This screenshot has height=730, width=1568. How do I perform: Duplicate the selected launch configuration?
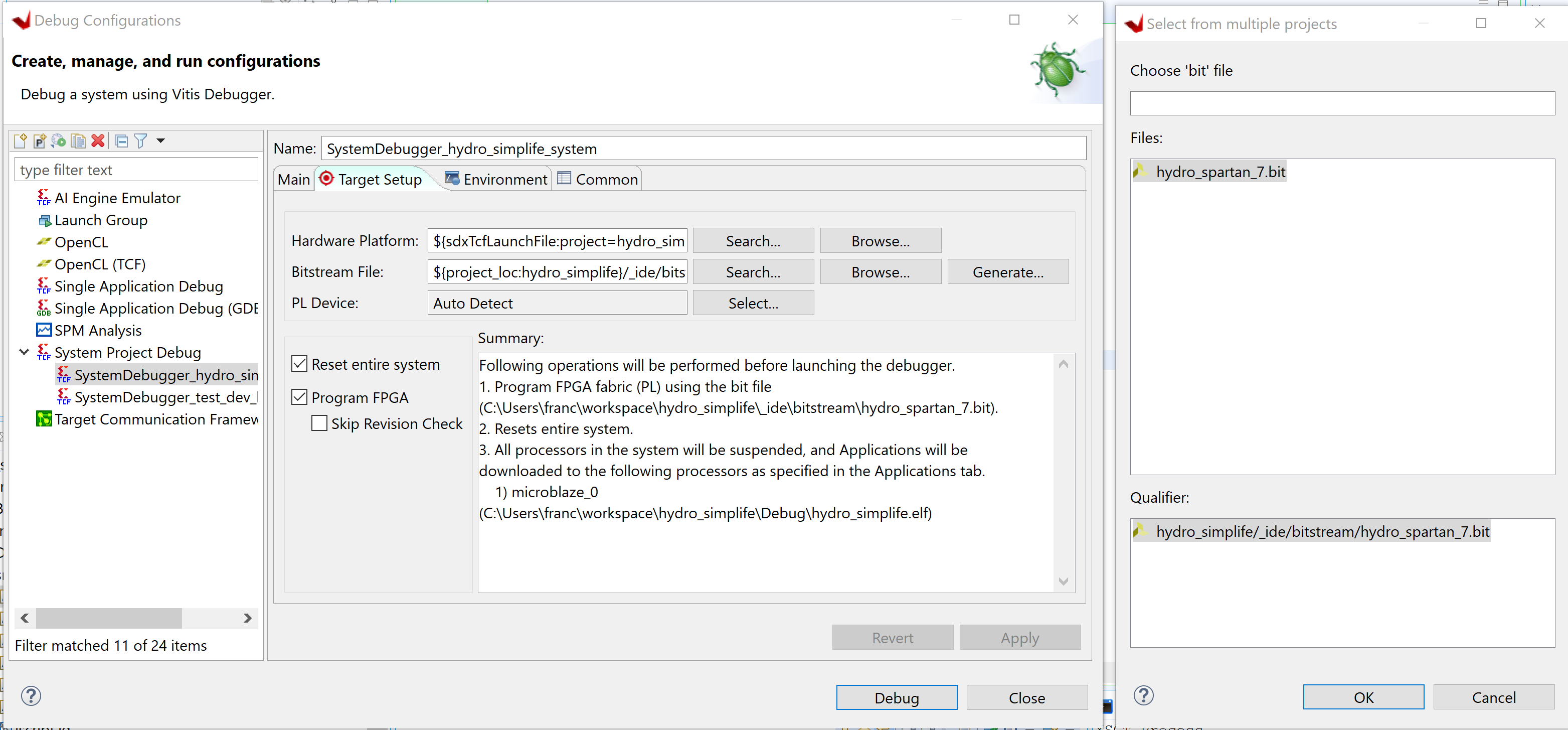(79, 140)
